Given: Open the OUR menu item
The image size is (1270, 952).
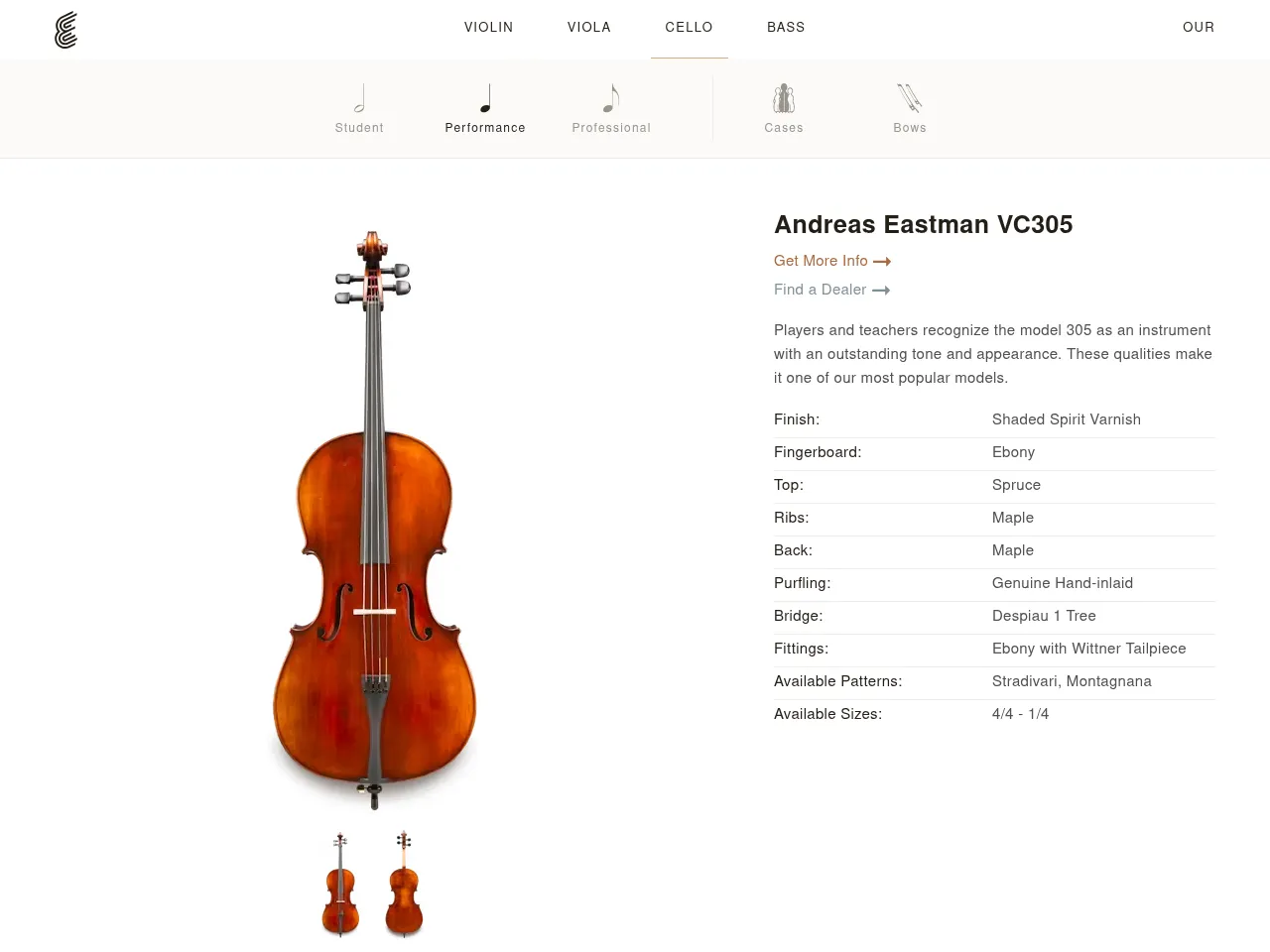Looking at the screenshot, I should pyautogui.click(x=1199, y=28).
